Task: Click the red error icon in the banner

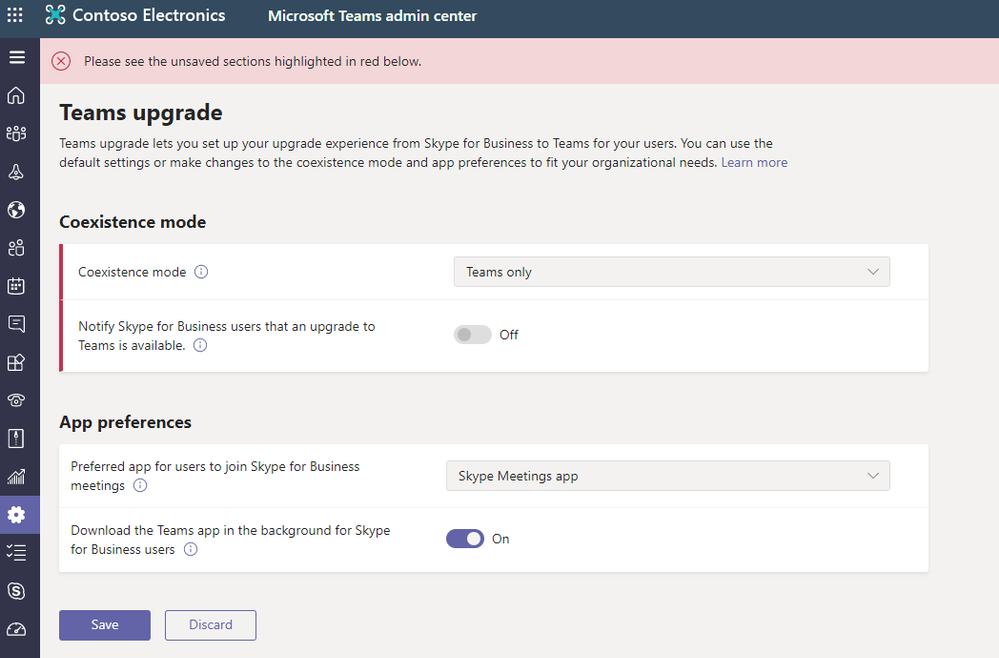Action: (61, 61)
